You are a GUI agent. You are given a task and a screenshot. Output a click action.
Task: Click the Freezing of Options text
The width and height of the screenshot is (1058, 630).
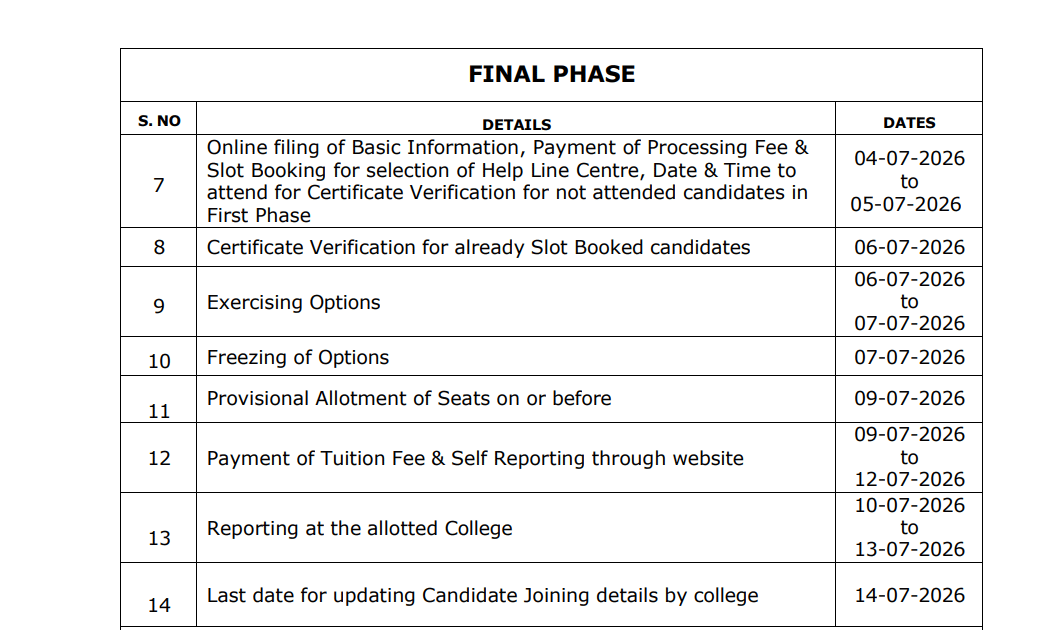298,357
